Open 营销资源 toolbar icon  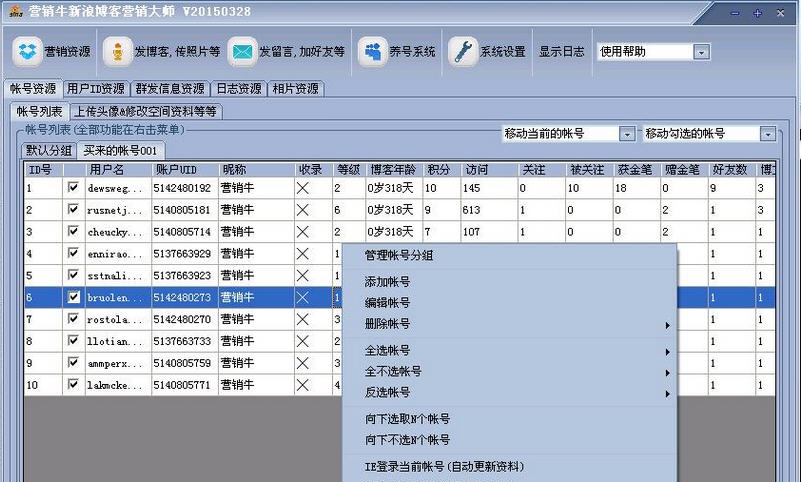(x=27, y=52)
